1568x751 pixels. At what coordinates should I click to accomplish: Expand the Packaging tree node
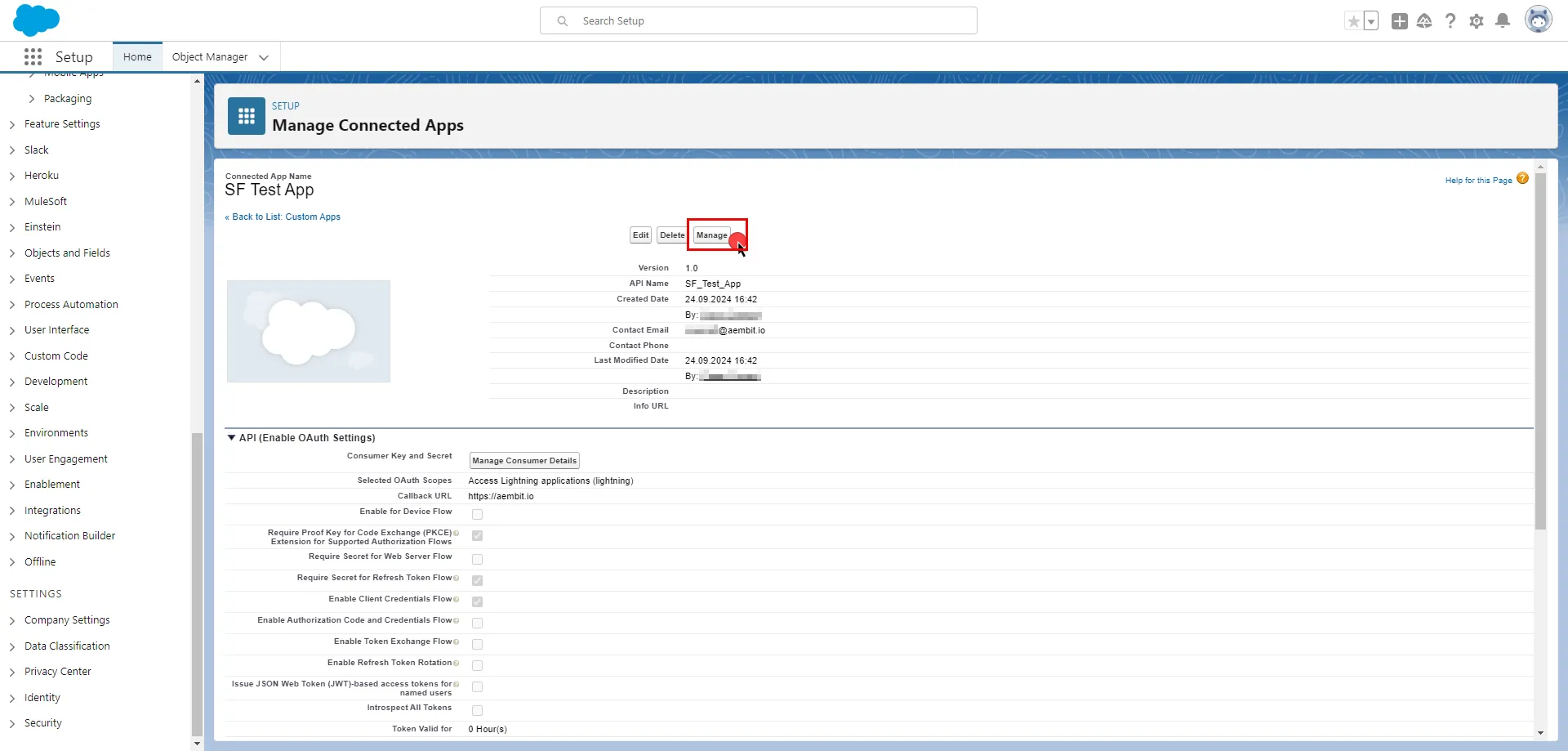point(32,99)
